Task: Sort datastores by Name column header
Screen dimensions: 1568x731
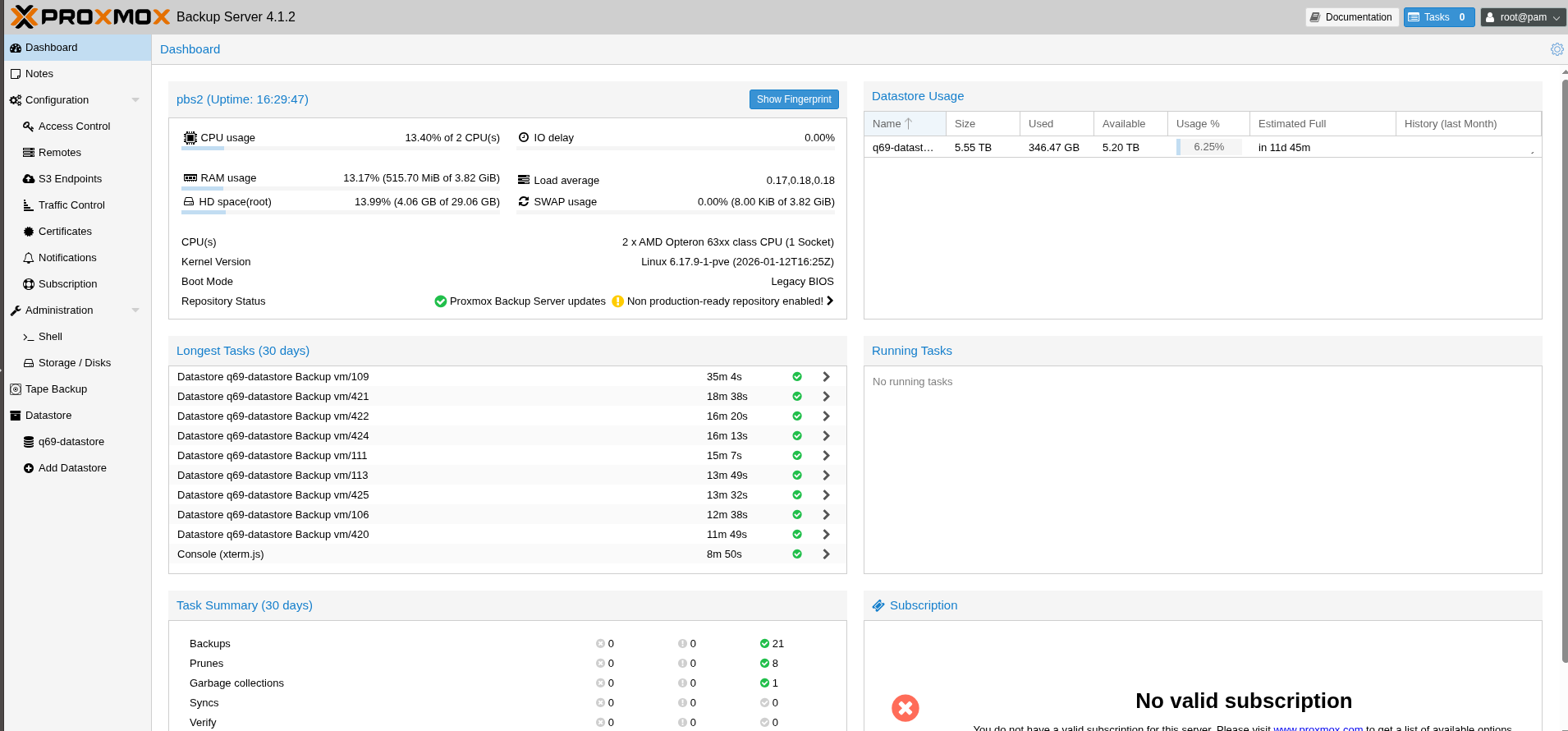Action: click(887, 124)
